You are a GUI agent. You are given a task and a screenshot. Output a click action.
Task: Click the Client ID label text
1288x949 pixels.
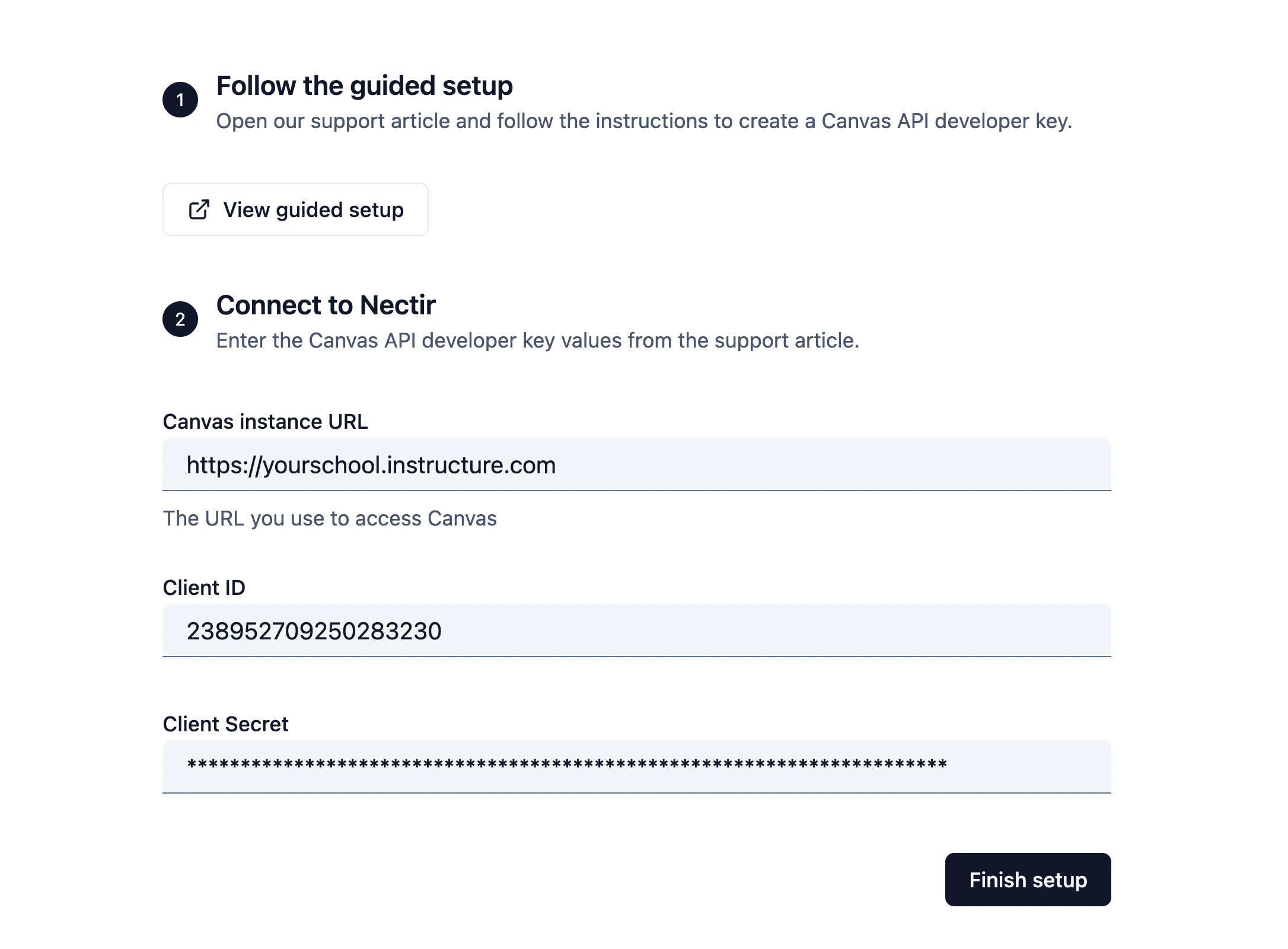204,588
